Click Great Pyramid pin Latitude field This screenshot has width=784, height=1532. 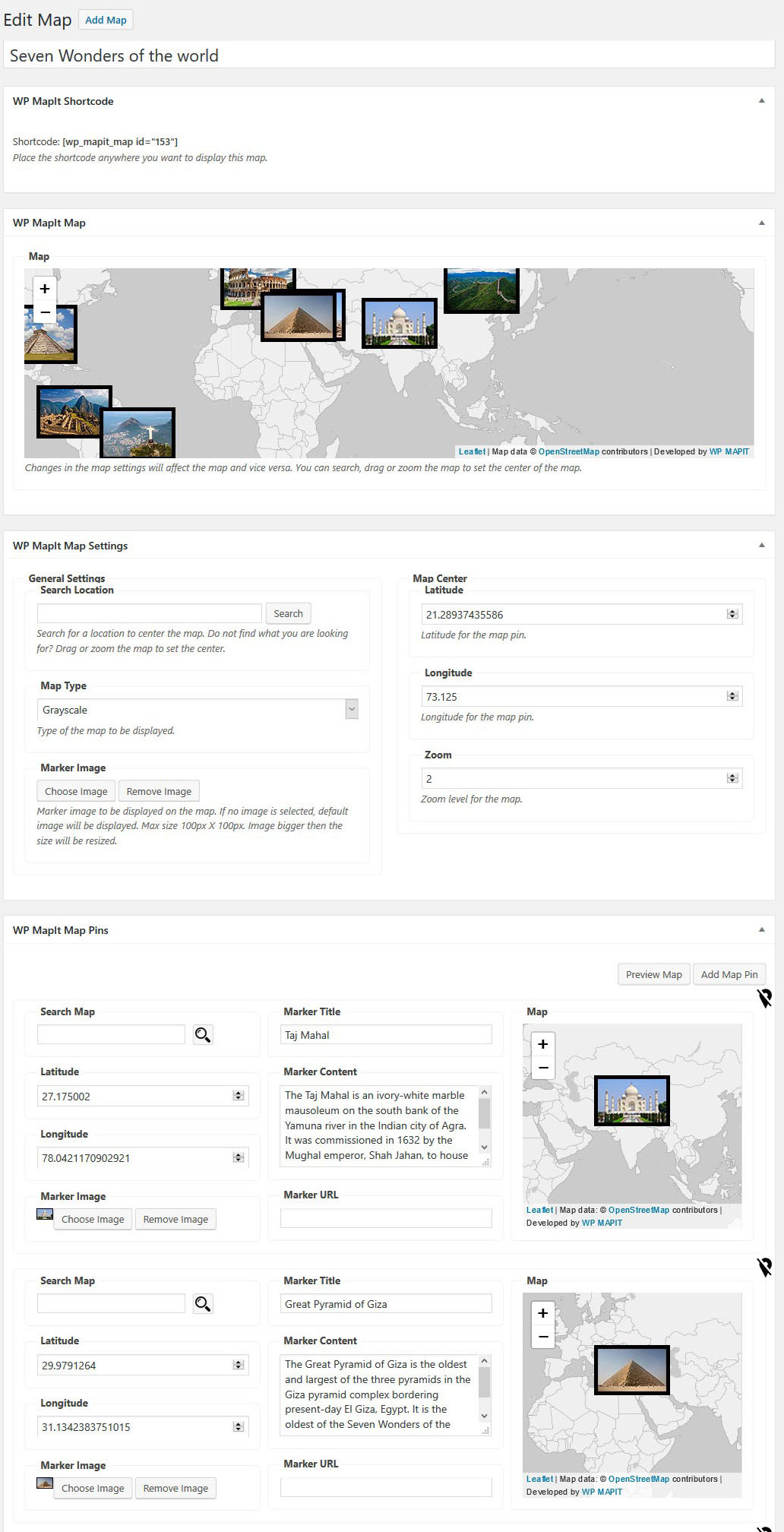pyautogui.click(x=143, y=1365)
